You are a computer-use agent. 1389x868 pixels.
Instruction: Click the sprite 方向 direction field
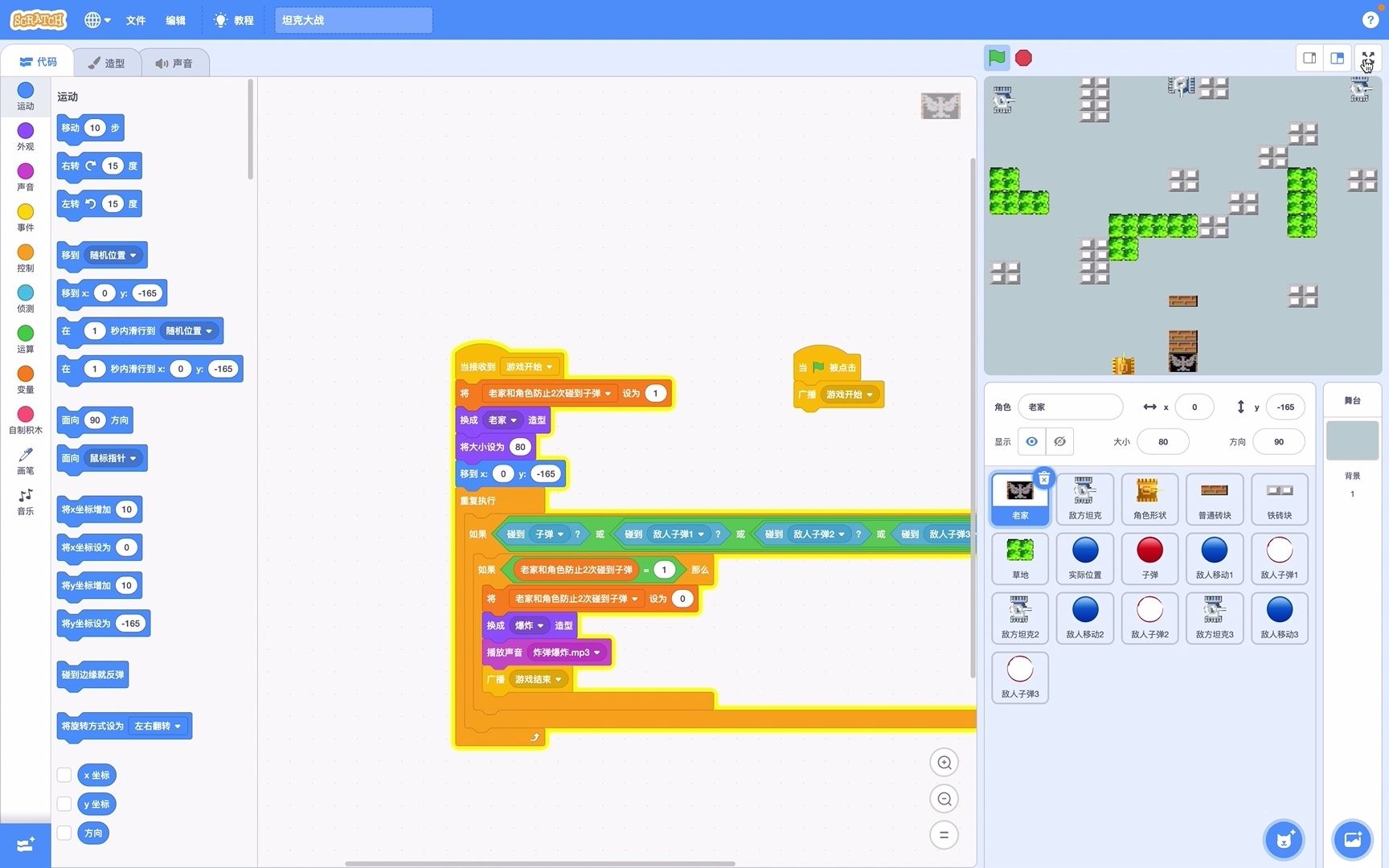click(1279, 441)
